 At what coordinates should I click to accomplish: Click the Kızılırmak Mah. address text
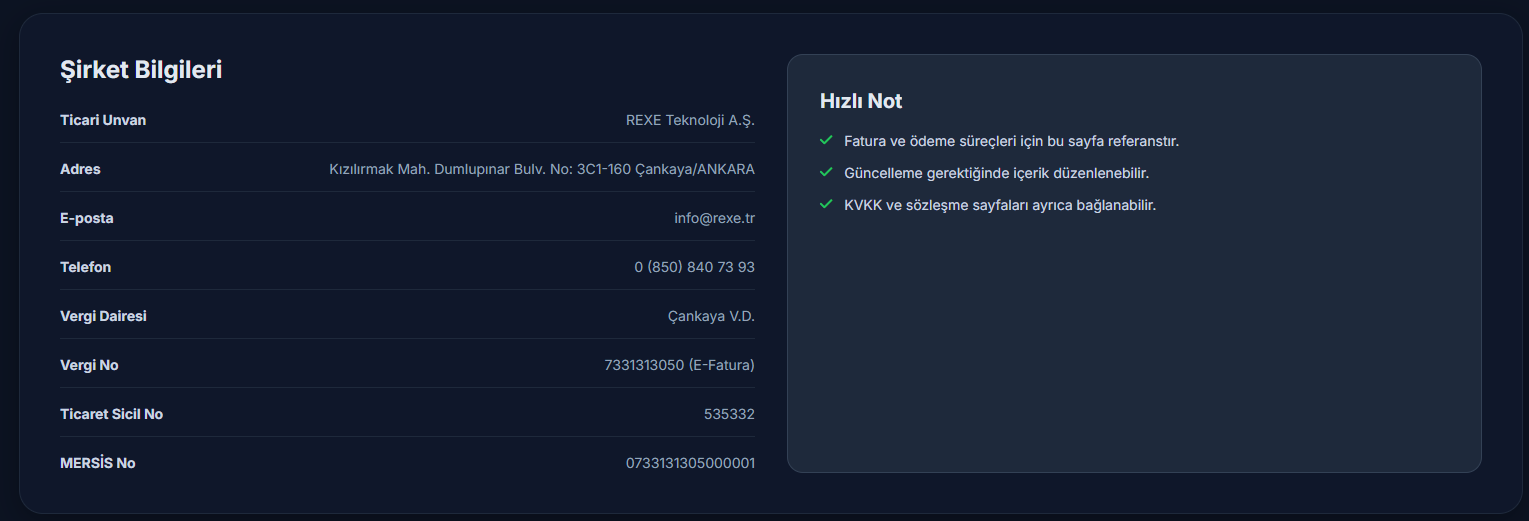pos(542,169)
